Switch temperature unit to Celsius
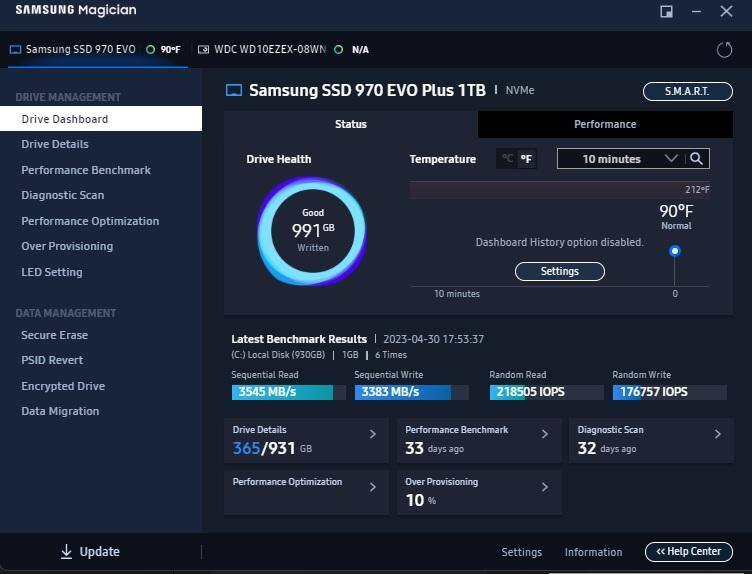 (x=507, y=159)
